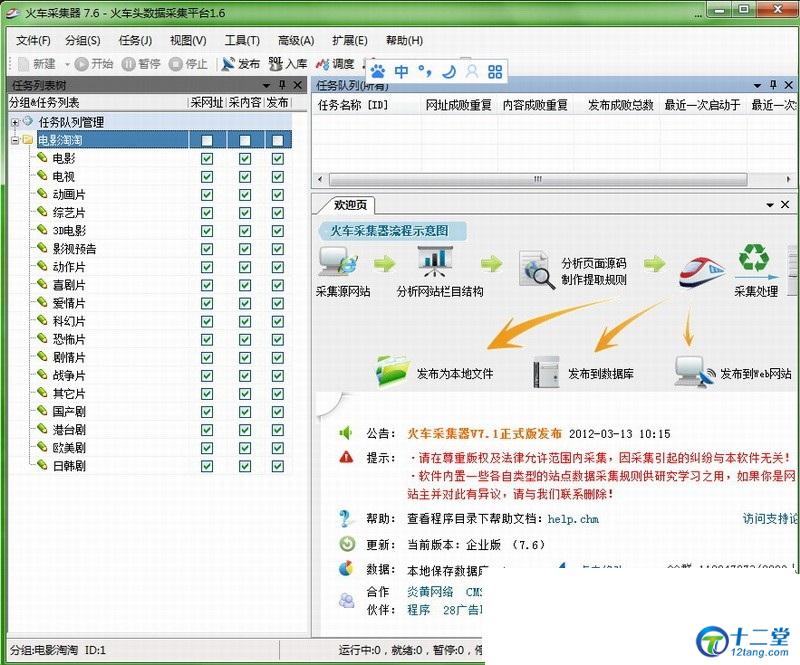Click the 发布 publish toolbar icon

[228, 64]
